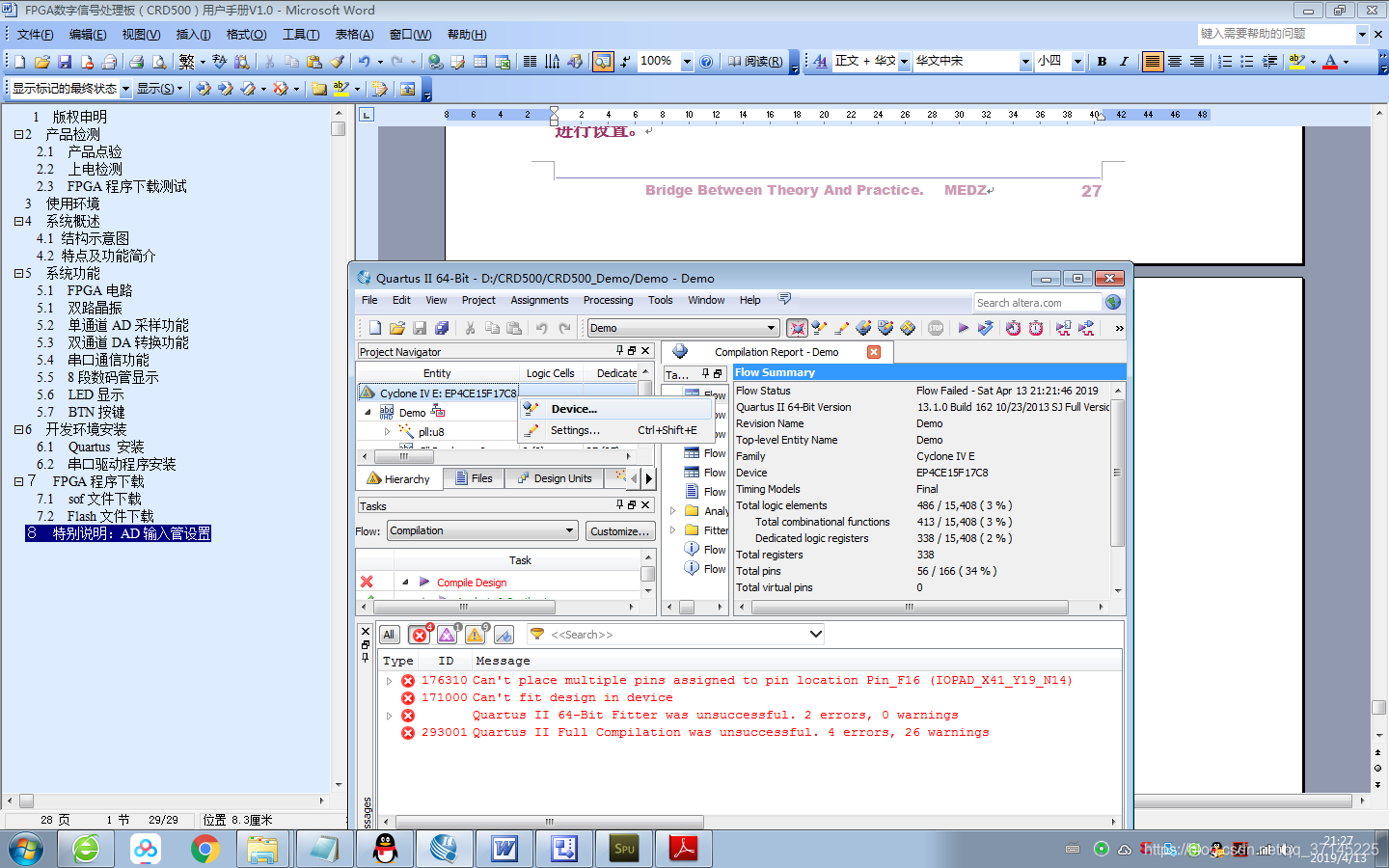Select Cyclone IV E: EP4CE15F17C8 entity row
Viewport: 1389px width, 868px height.
tap(438, 393)
